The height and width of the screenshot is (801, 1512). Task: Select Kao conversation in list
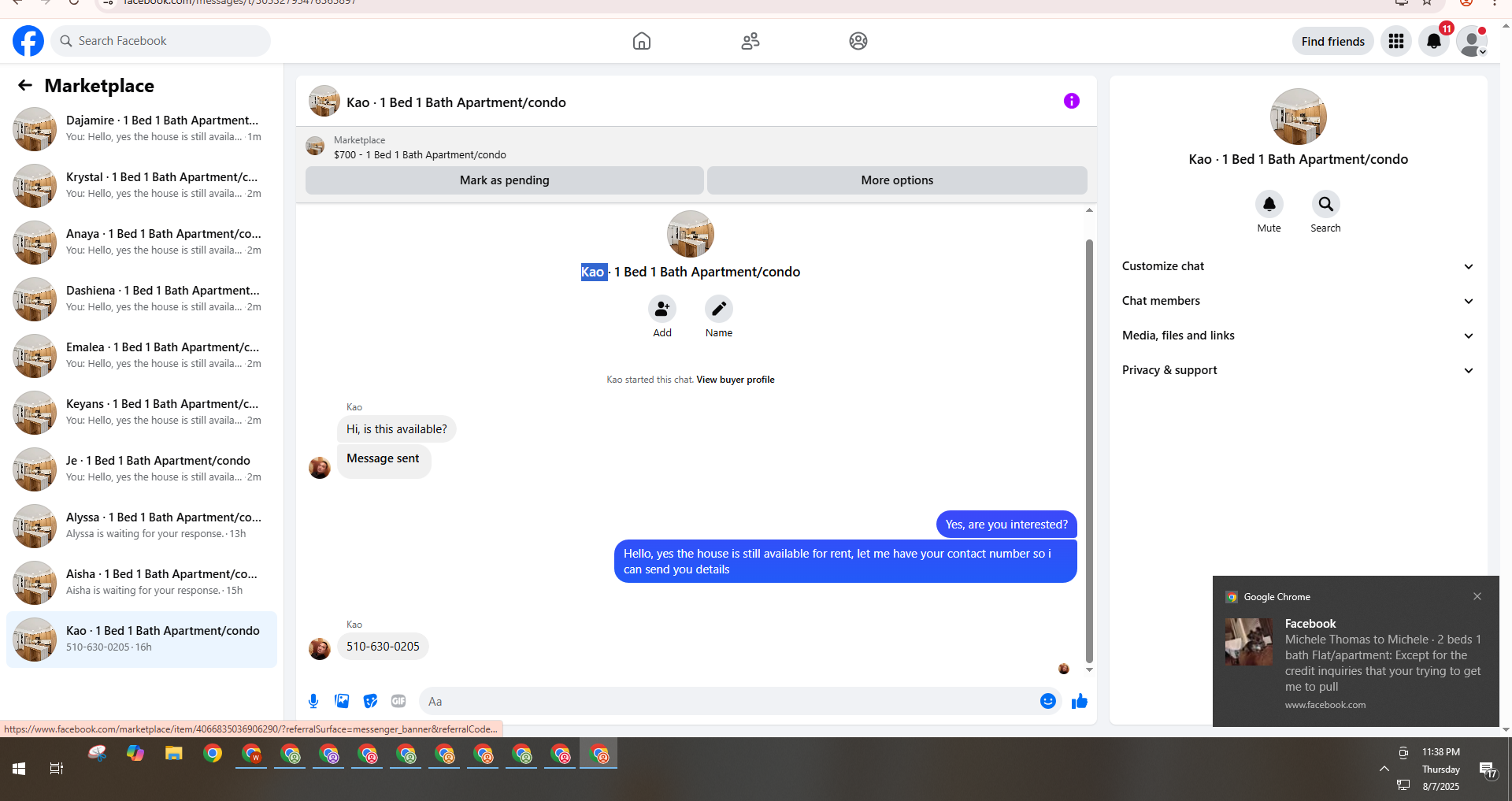coord(142,640)
